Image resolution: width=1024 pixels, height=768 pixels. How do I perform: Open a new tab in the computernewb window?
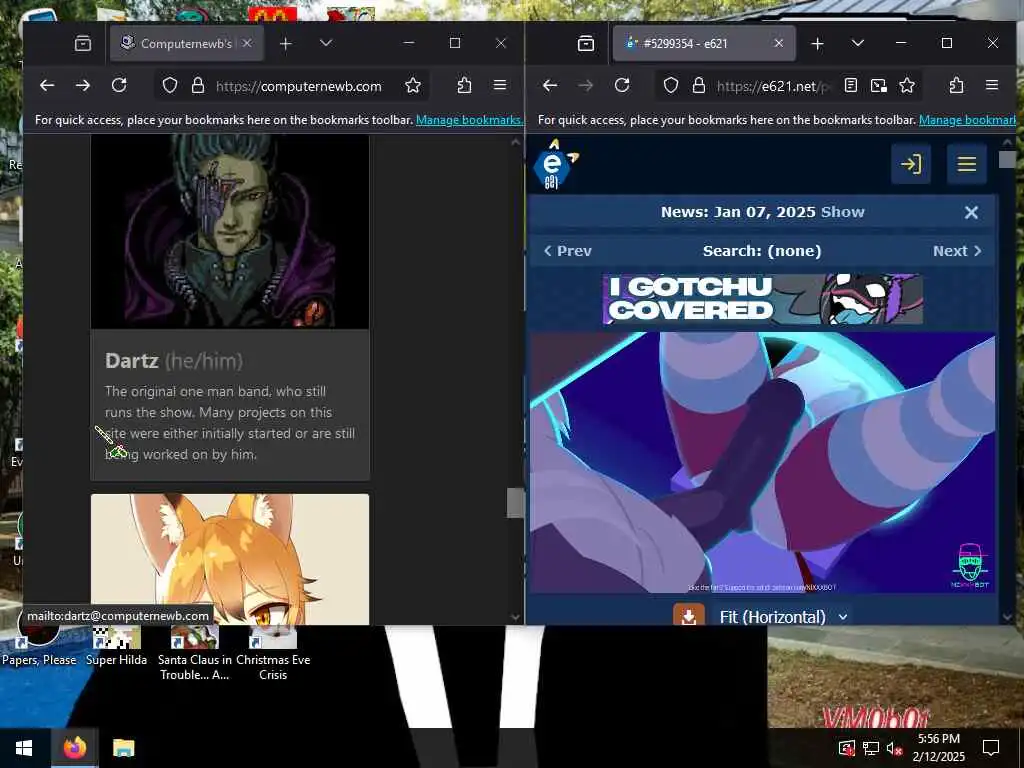[285, 44]
